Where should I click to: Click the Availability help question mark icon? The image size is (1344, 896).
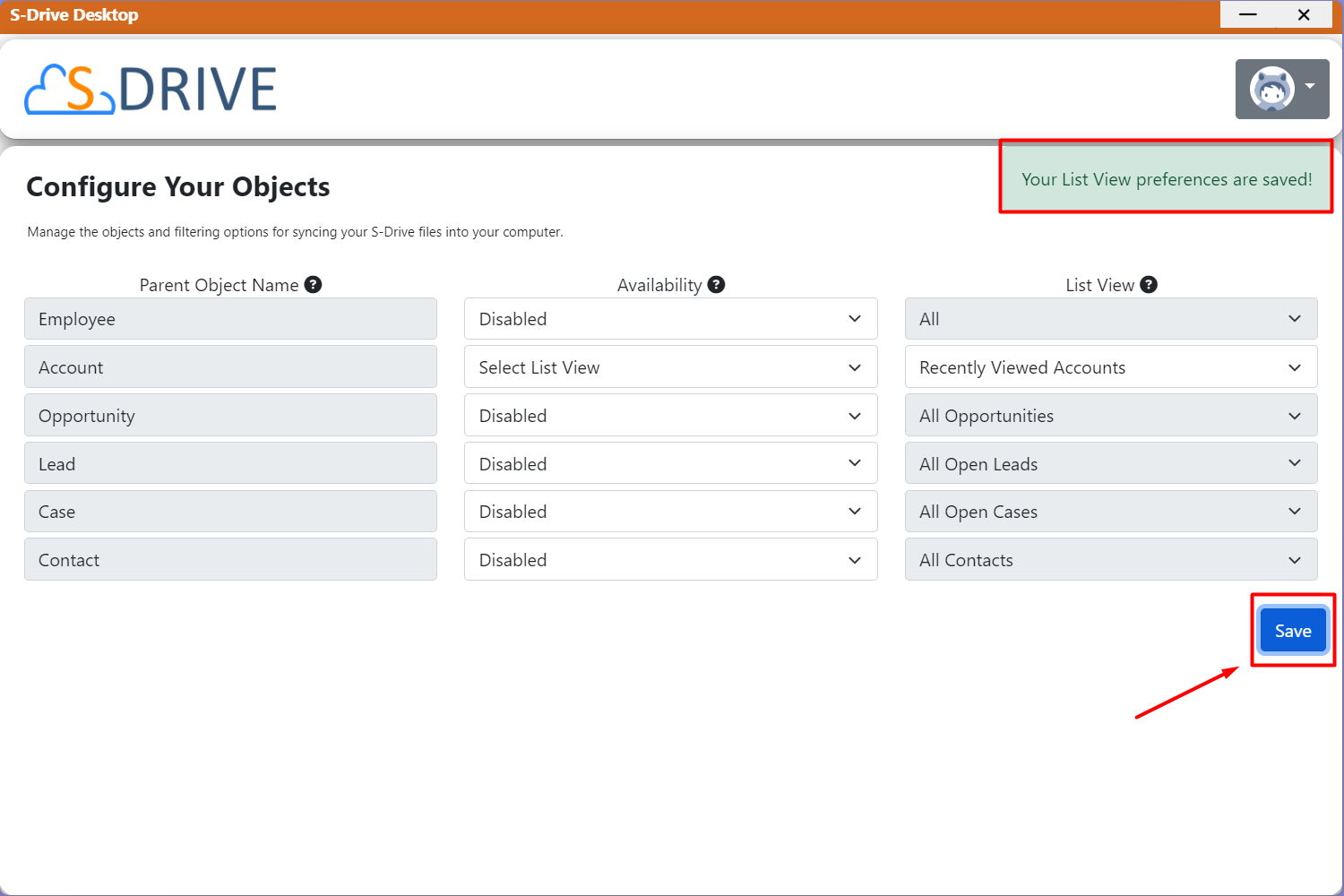(716, 285)
